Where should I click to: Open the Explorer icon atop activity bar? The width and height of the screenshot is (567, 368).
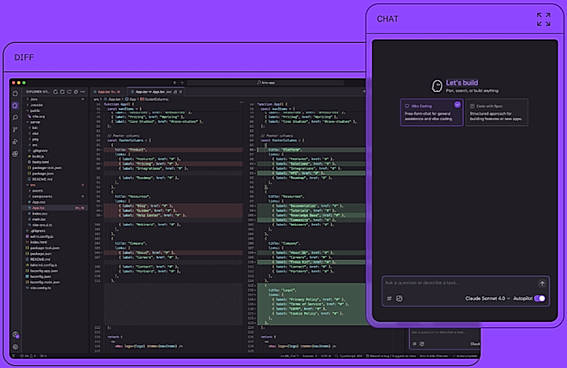click(x=15, y=93)
